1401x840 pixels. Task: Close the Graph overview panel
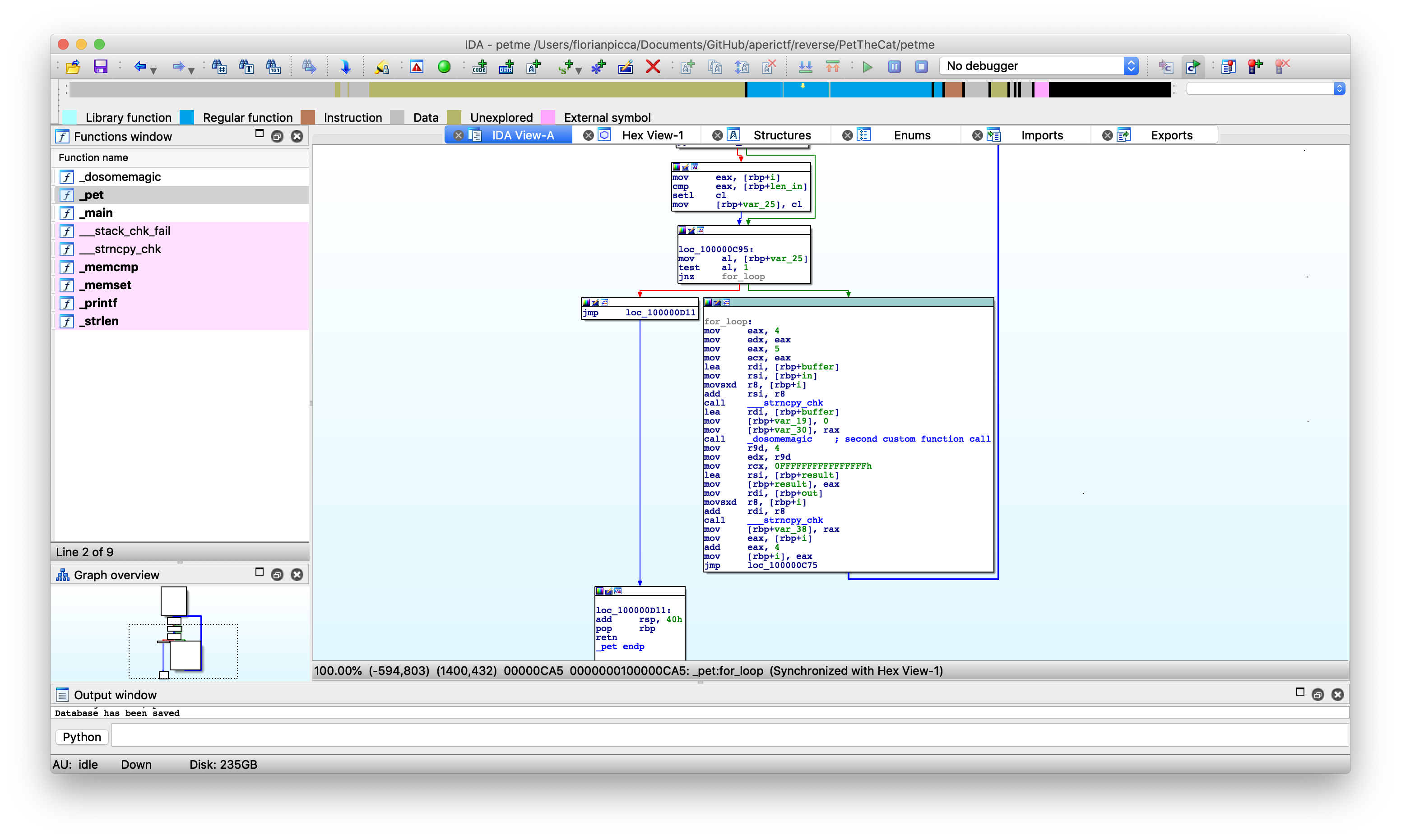point(297,575)
